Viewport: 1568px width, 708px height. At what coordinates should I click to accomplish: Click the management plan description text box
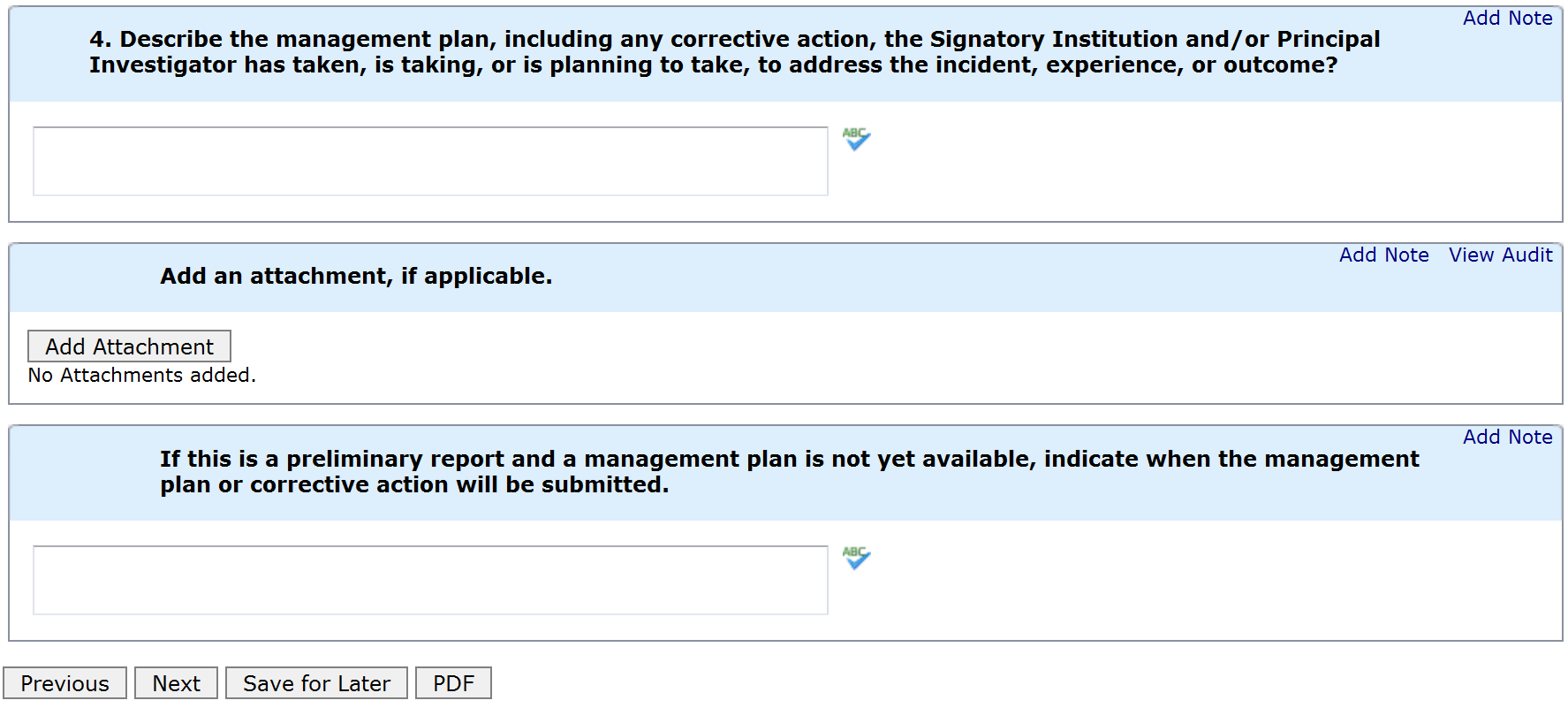click(x=430, y=161)
